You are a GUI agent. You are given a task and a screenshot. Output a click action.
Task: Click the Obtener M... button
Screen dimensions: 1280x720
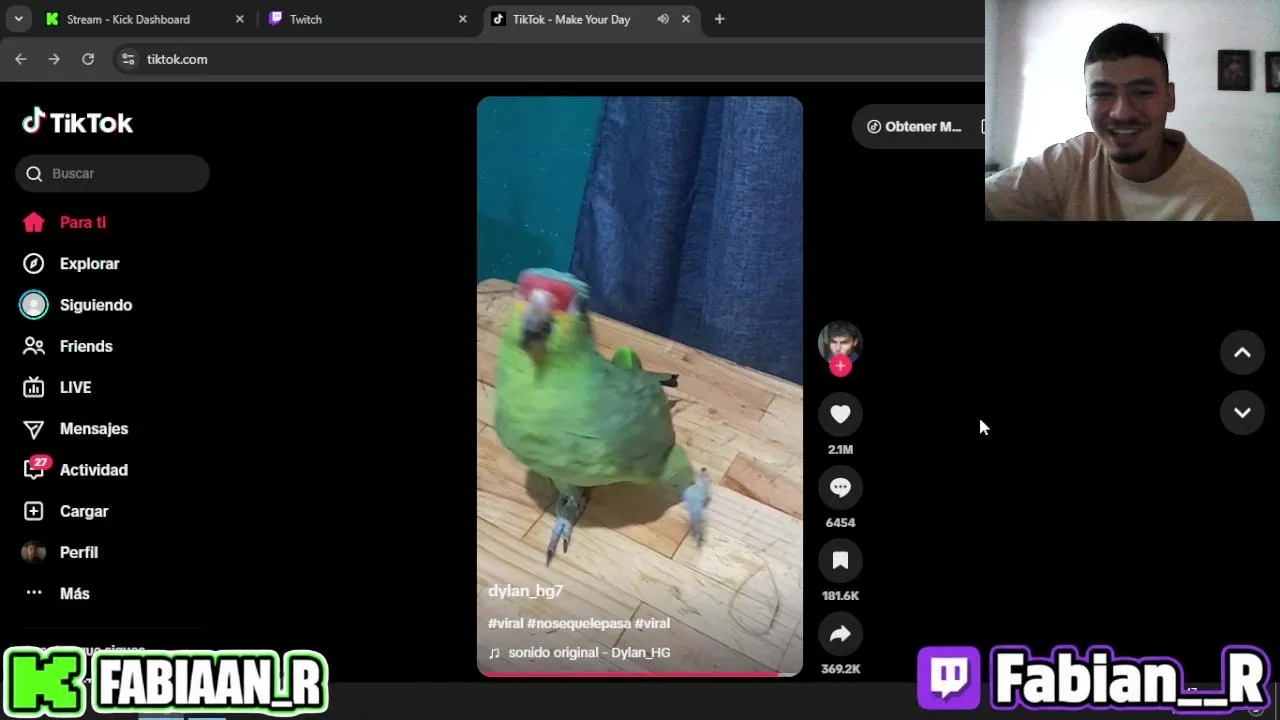(915, 126)
